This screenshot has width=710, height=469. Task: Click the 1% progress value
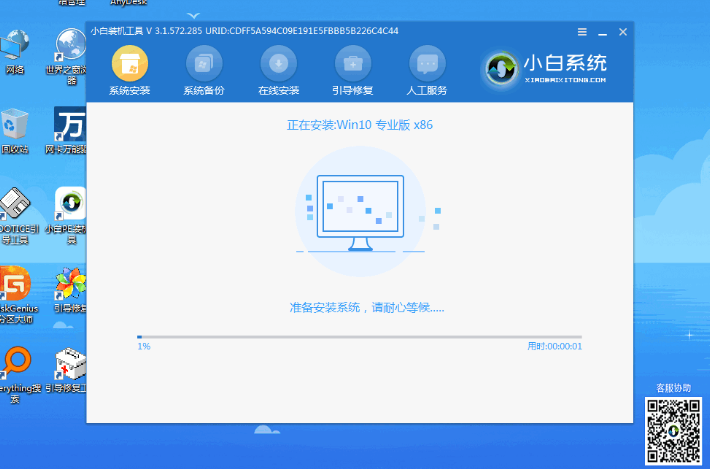[x=144, y=346]
